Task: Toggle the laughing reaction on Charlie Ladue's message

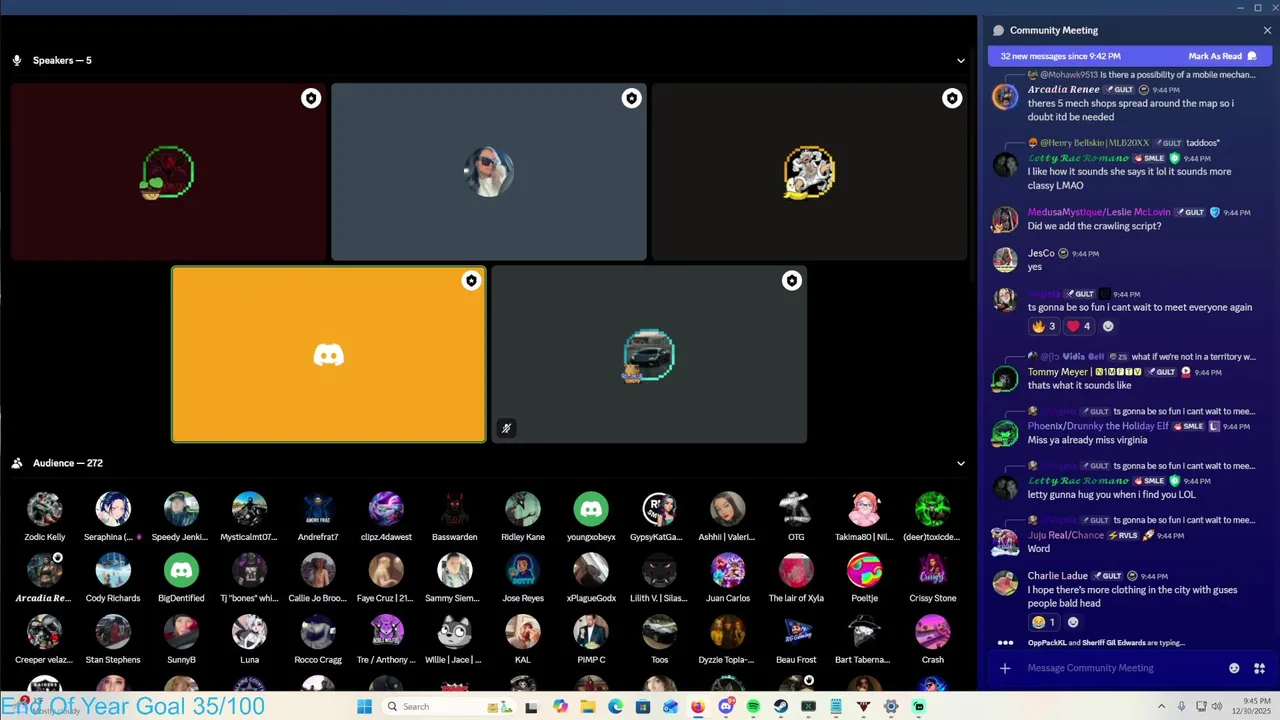Action: (1044, 622)
